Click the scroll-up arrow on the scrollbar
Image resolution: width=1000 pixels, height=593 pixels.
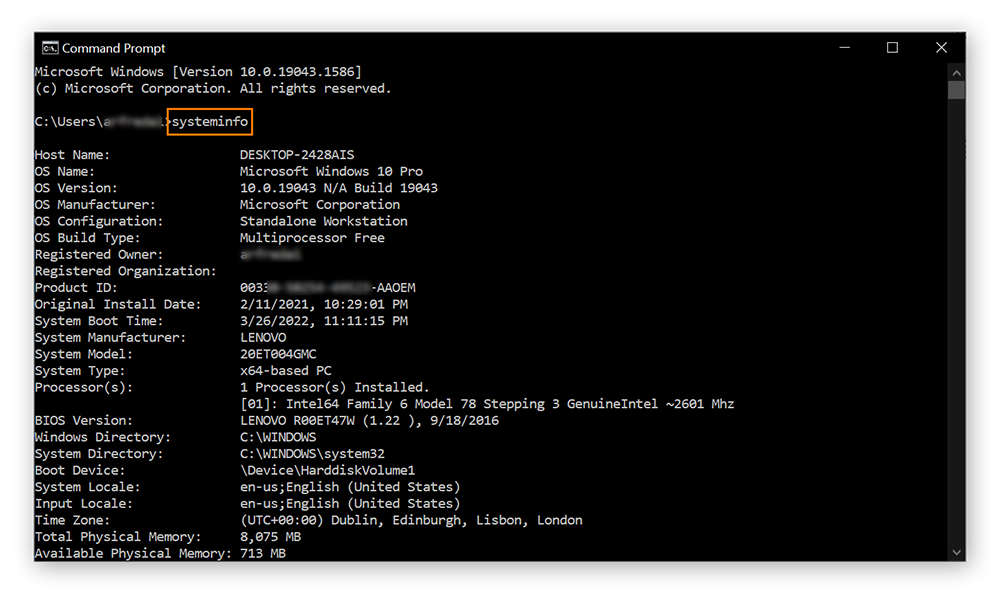point(957,72)
